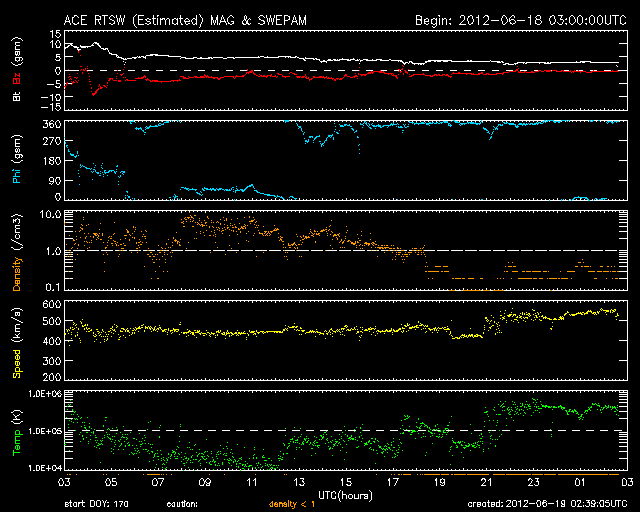The image size is (640, 512).
Task: Click the UTC(hours) axis title
Action: (x=345, y=496)
